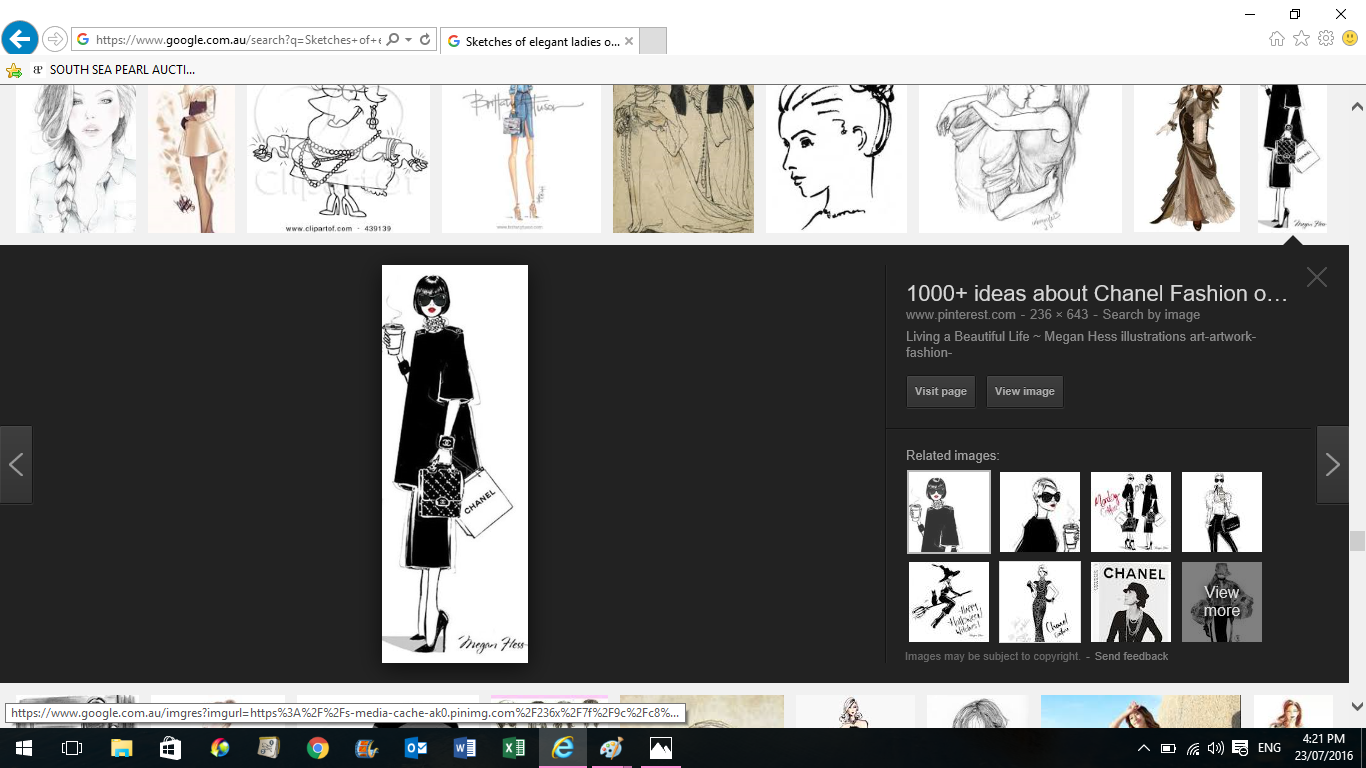Click the browser Back arrow button
1366x768 pixels.
pyautogui.click(x=20, y=39)
